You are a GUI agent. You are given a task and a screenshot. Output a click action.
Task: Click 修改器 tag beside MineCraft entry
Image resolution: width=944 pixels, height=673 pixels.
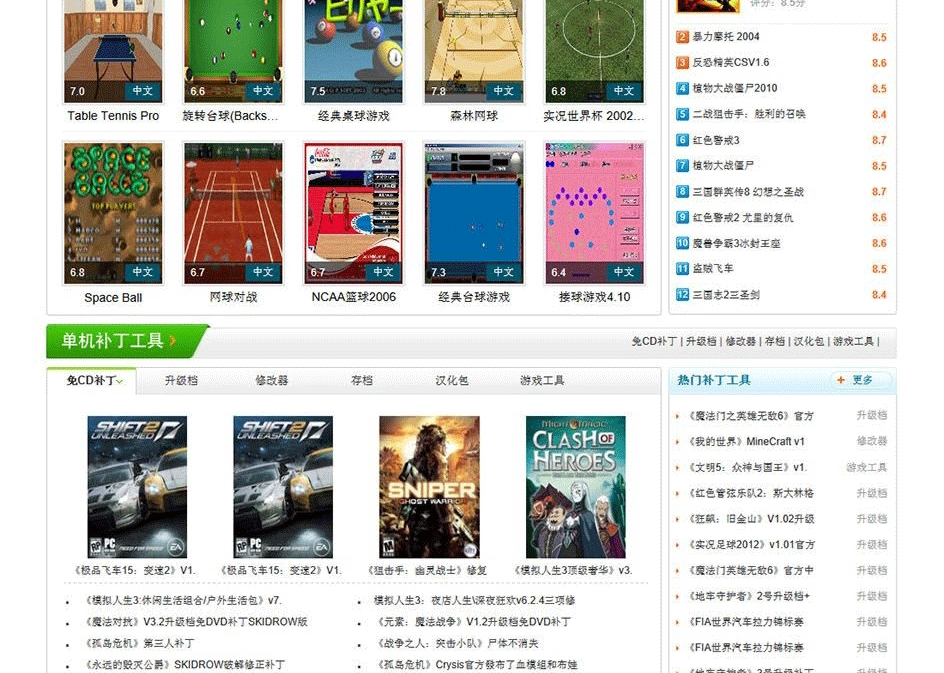pos(872,441)
